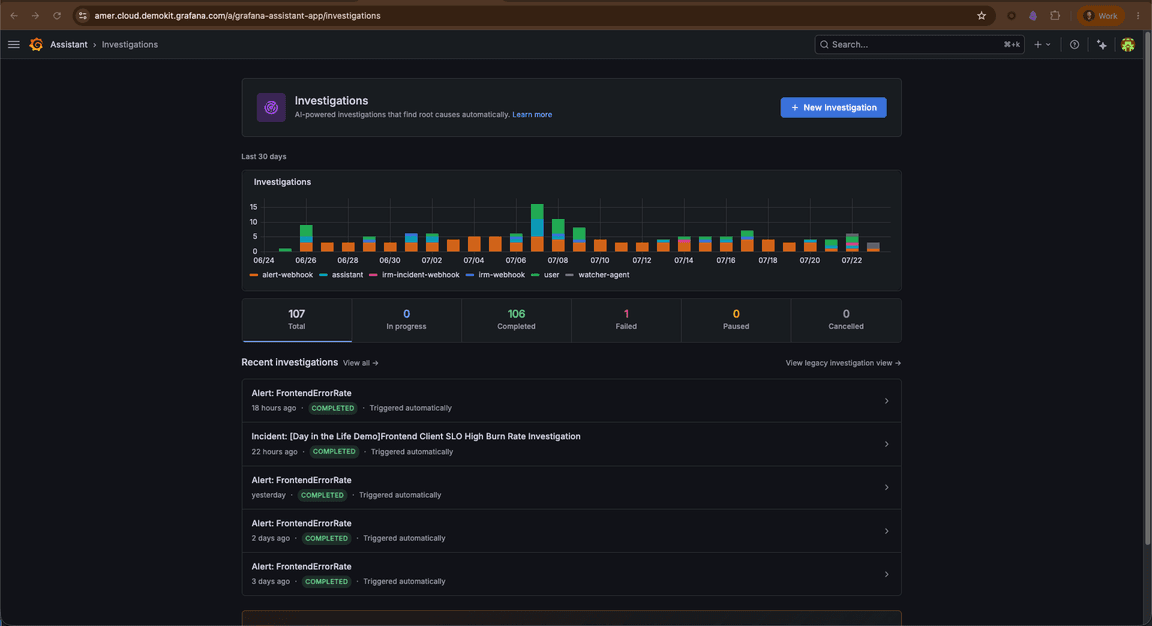Viewport: 1152px width, 626px height.
Task: Select the Cancelled tab
Action: 846,320
